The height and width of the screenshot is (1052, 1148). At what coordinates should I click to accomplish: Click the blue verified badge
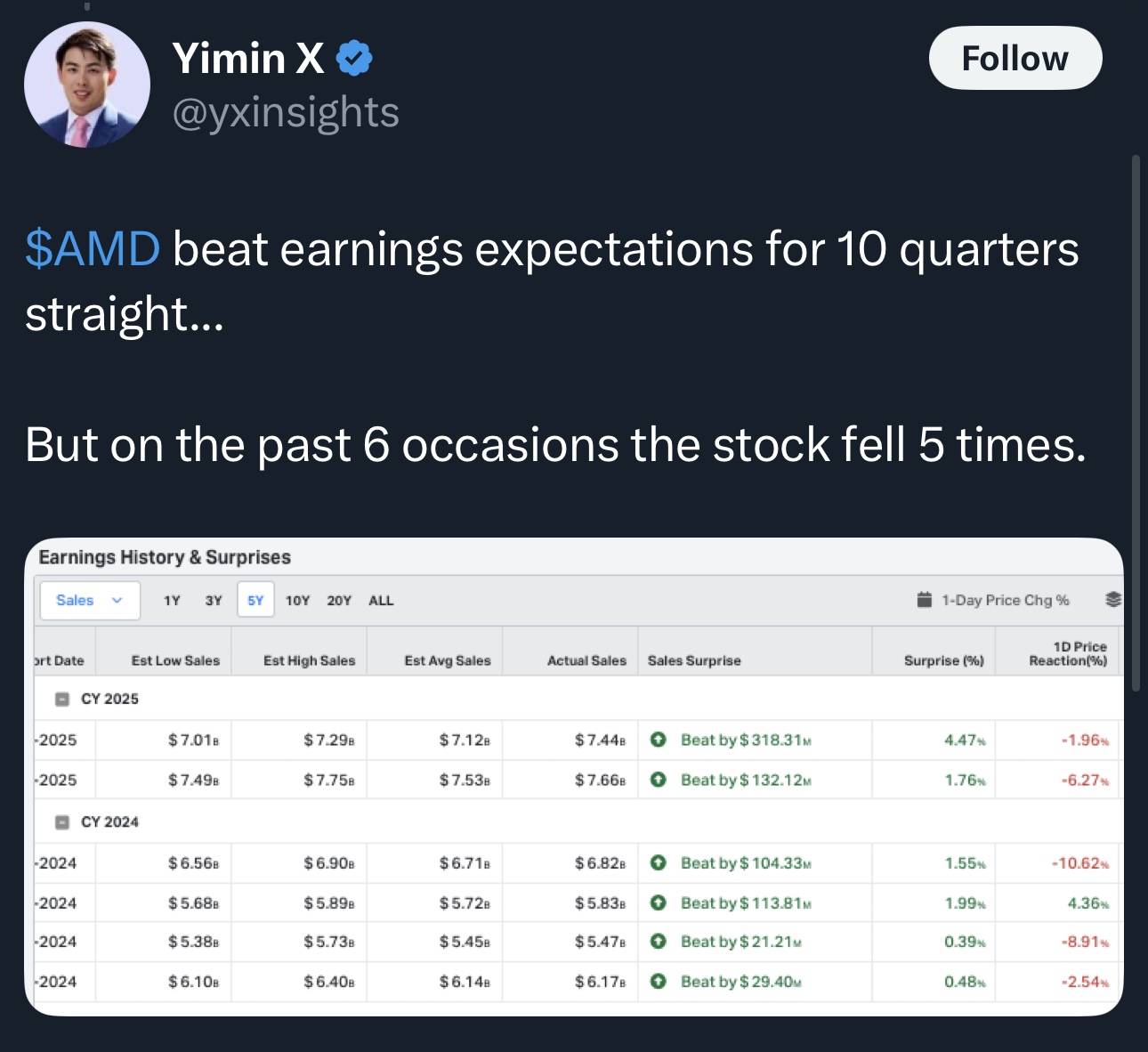tap(354, 59)
